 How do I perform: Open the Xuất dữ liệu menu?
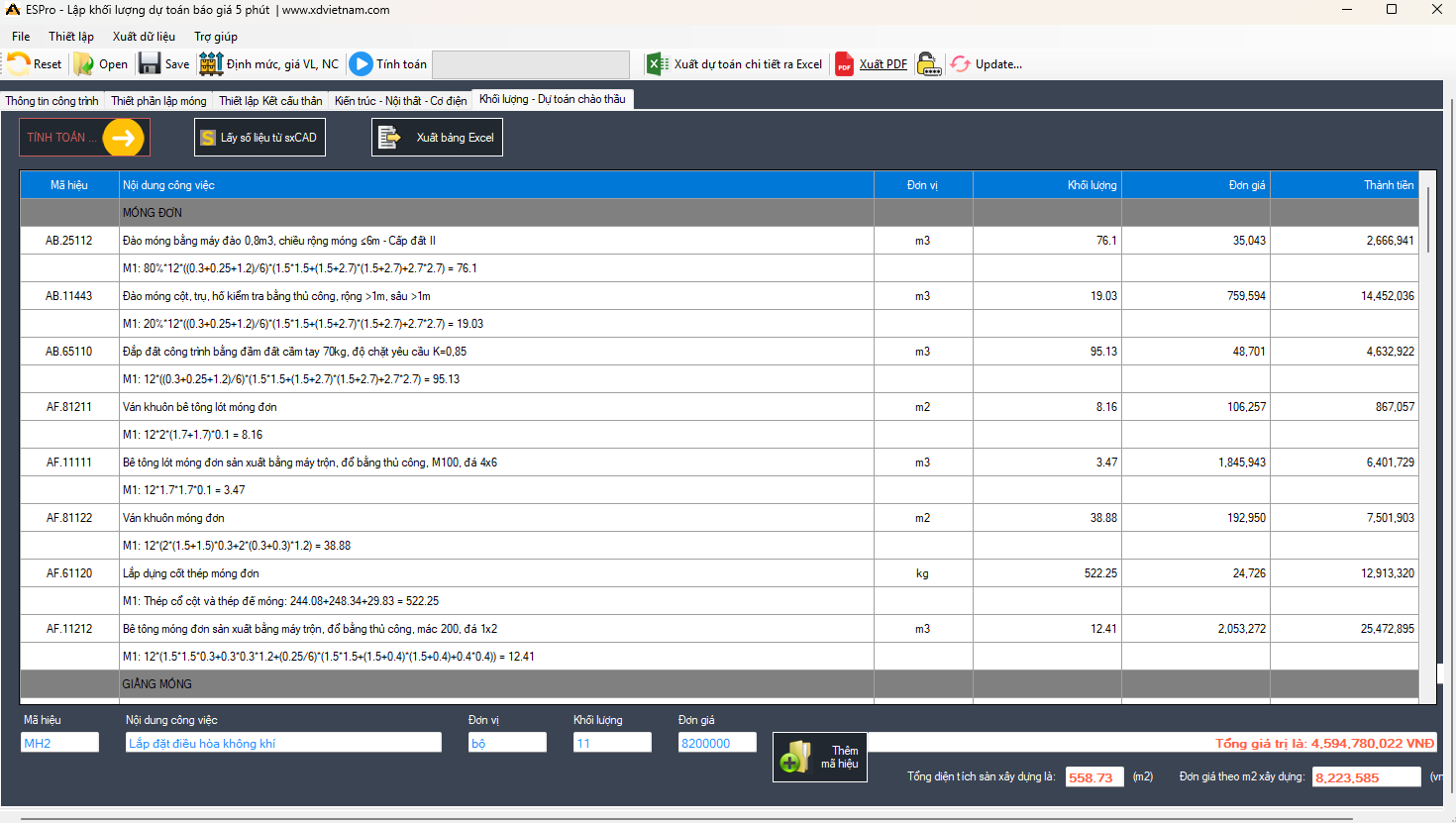pyautogui.click(x=144, y=37)
